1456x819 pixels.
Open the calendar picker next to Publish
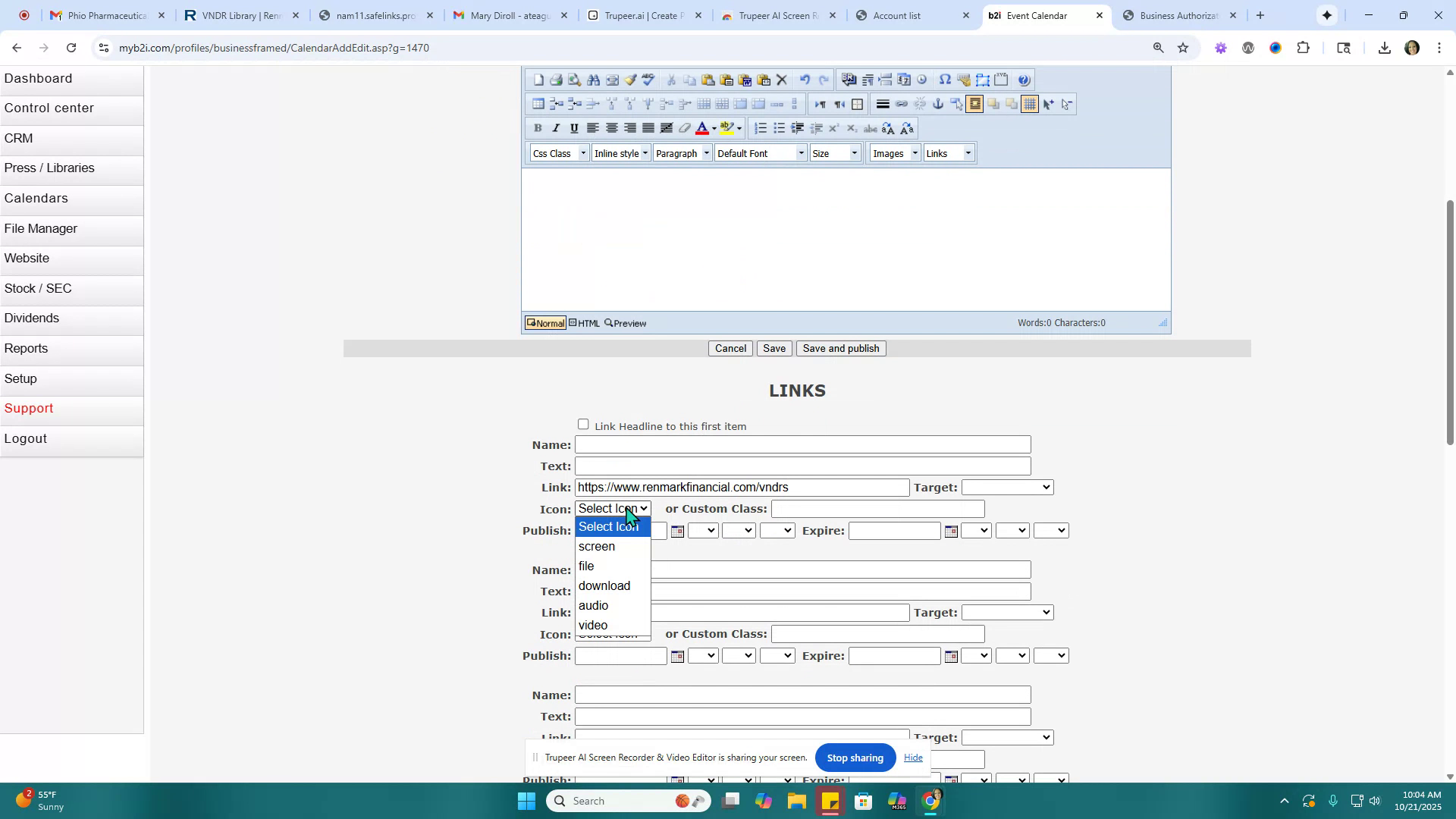(677, 530)
